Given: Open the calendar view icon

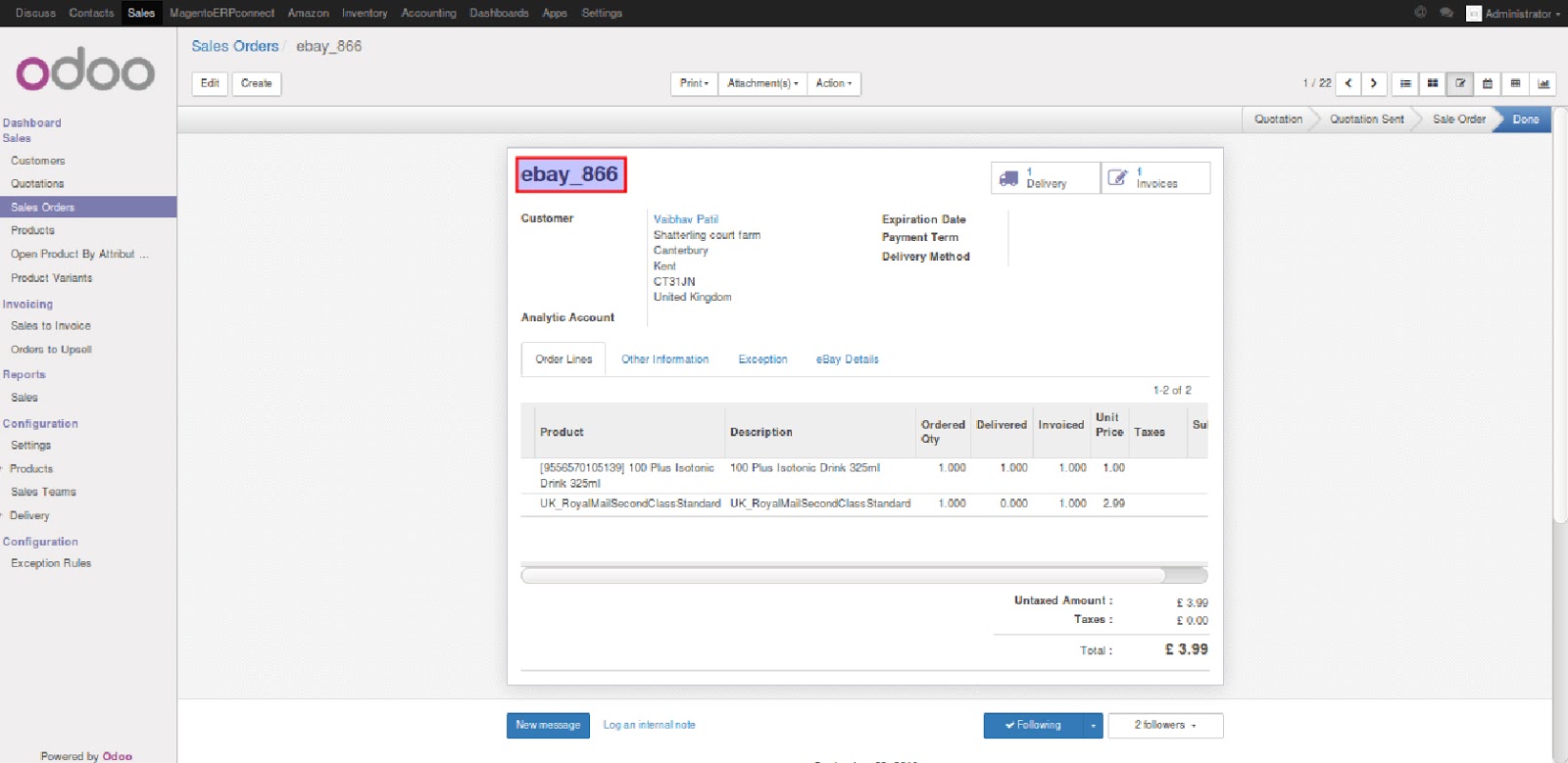Looking at the screenshot, I should [1488, 83].
